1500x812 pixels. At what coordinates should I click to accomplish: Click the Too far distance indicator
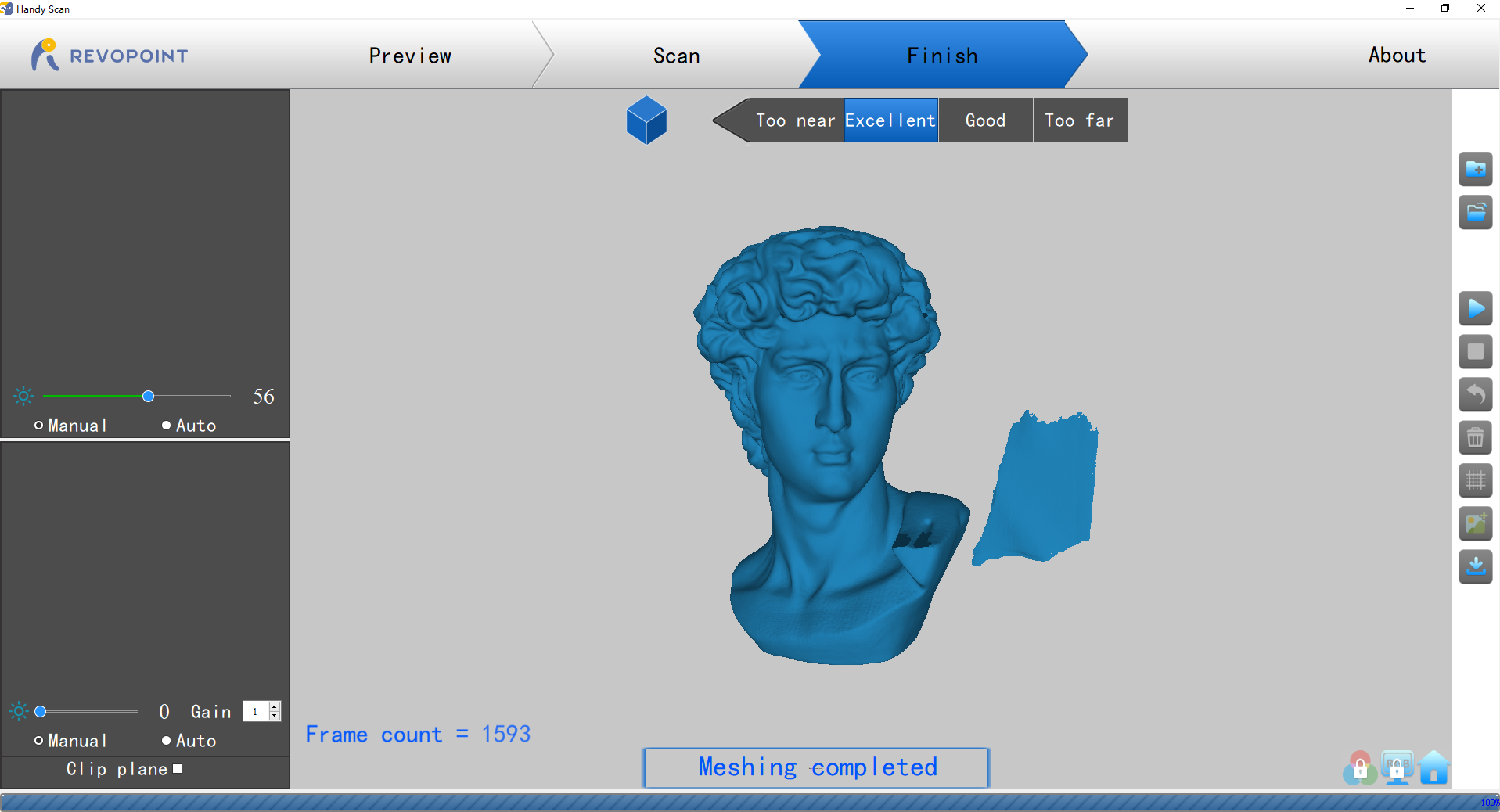click(x=1079, y=120)
